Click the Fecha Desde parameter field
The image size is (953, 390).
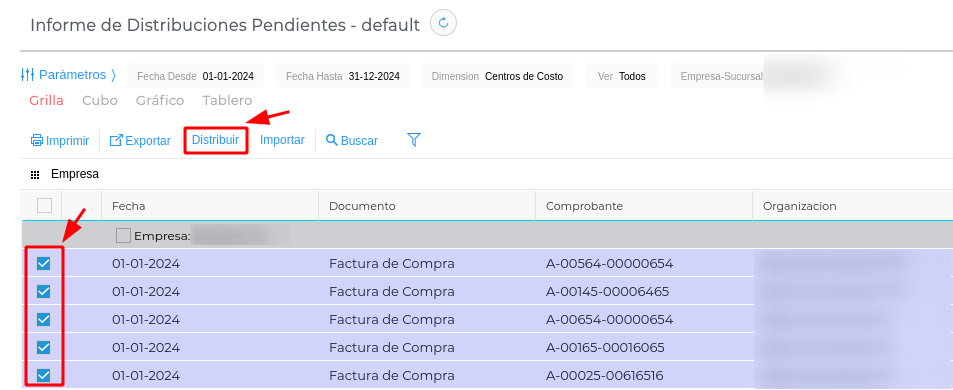tap(196, 76)
